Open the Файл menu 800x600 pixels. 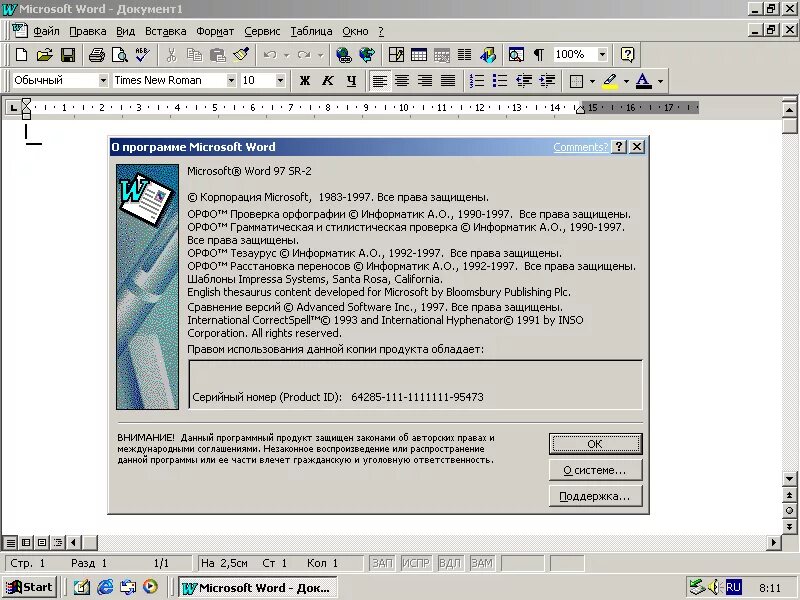46,31
